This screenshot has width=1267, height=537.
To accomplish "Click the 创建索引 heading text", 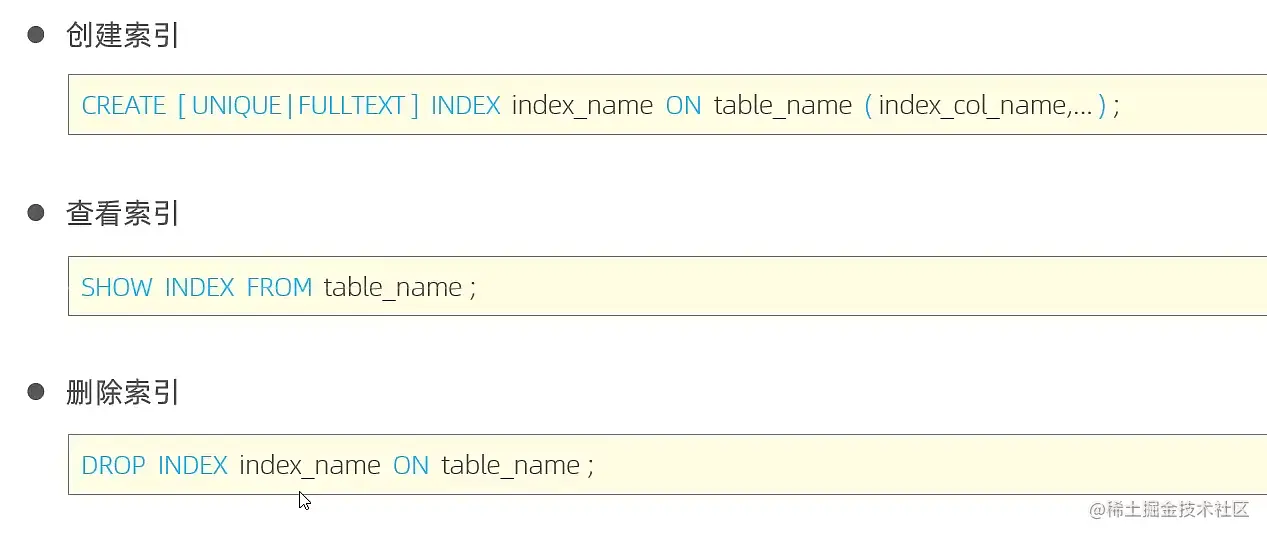I will click(122, 35).
